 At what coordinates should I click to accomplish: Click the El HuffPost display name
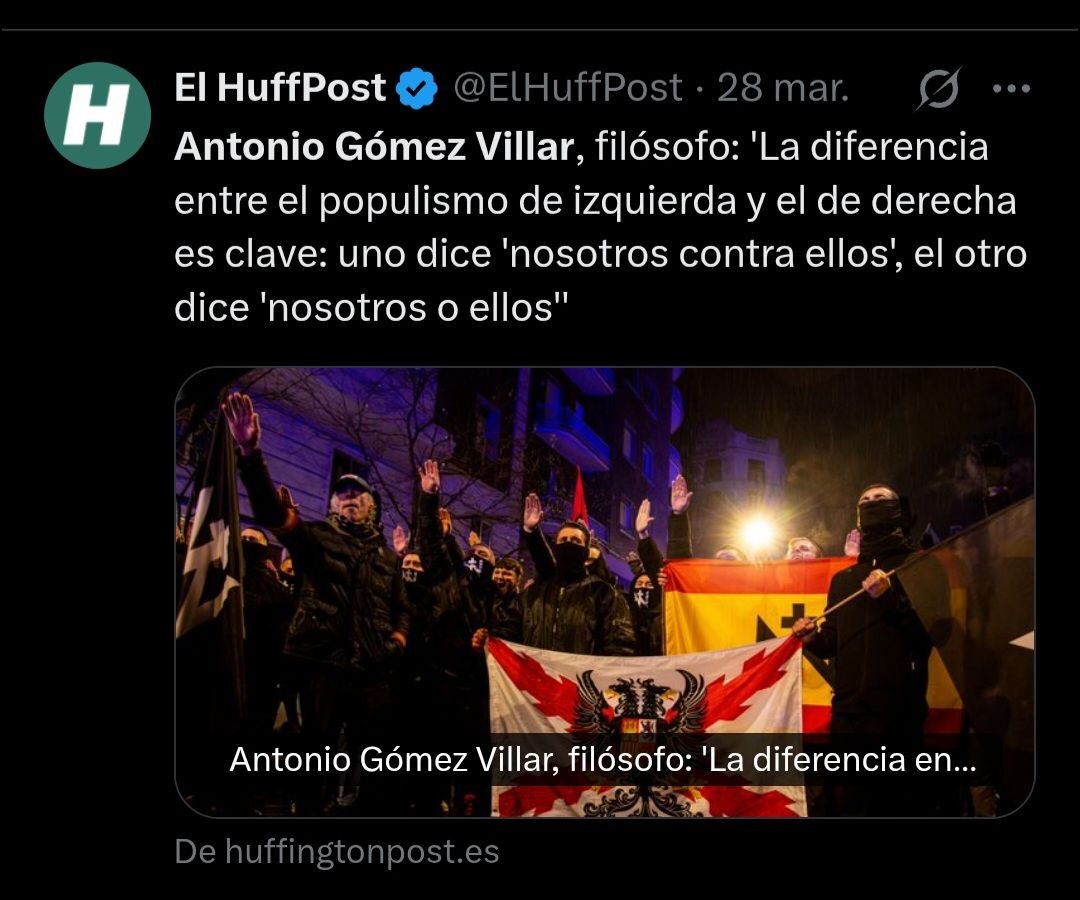pos(280,87)
